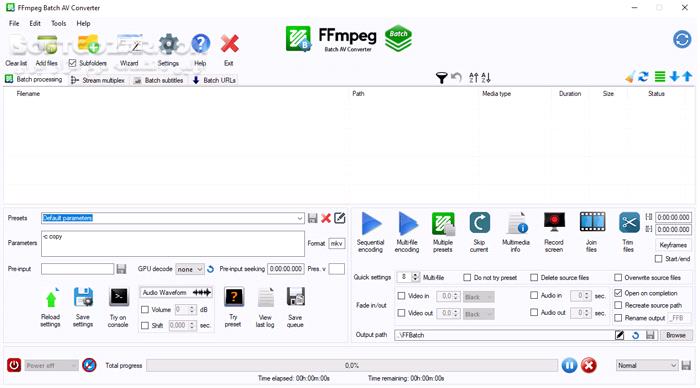The width and height of the screenshot is (700, 388).
Task: Open the Tools menu
Action: pyautogui.click(x=58, y=23)
